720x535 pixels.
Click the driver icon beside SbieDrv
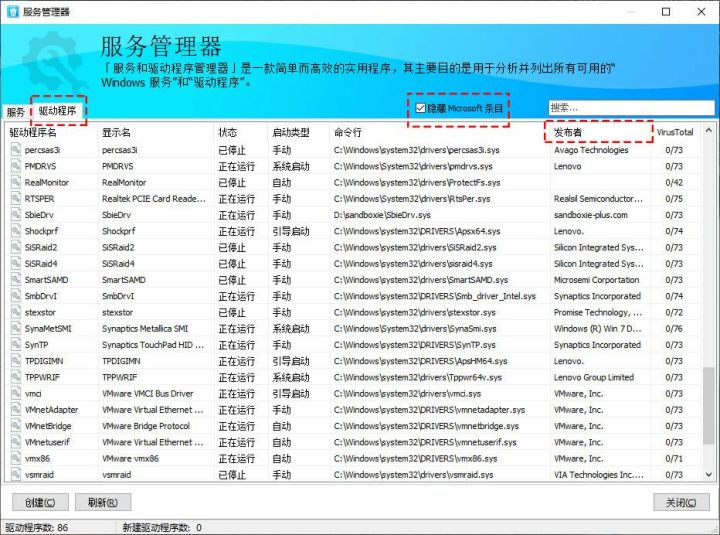coord(16,214)
